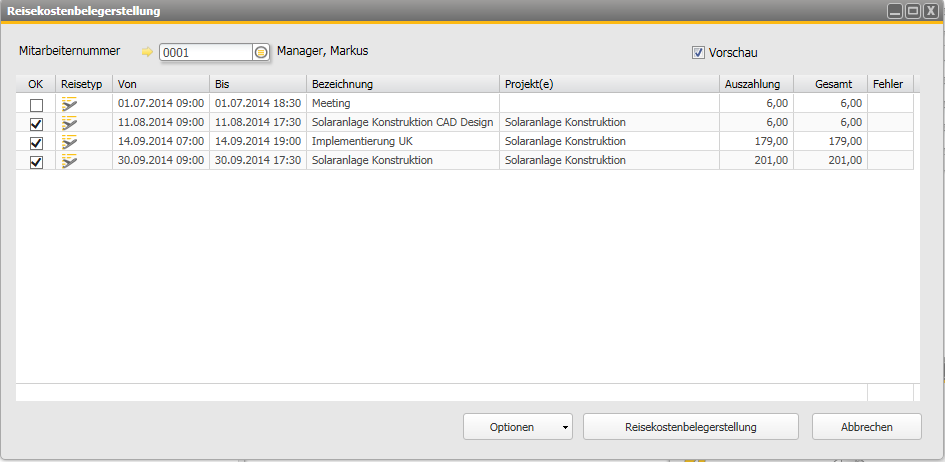Select the Auszahlung value 179,00
The width and height of the screenshot is (945, 462).
756,142
